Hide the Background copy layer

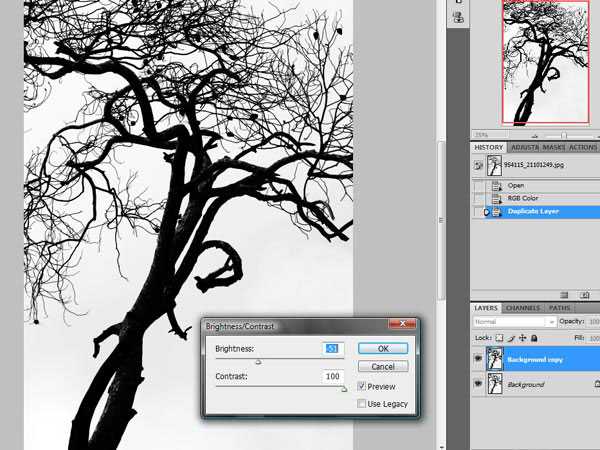pyautogui.click(x=478, y=359)
